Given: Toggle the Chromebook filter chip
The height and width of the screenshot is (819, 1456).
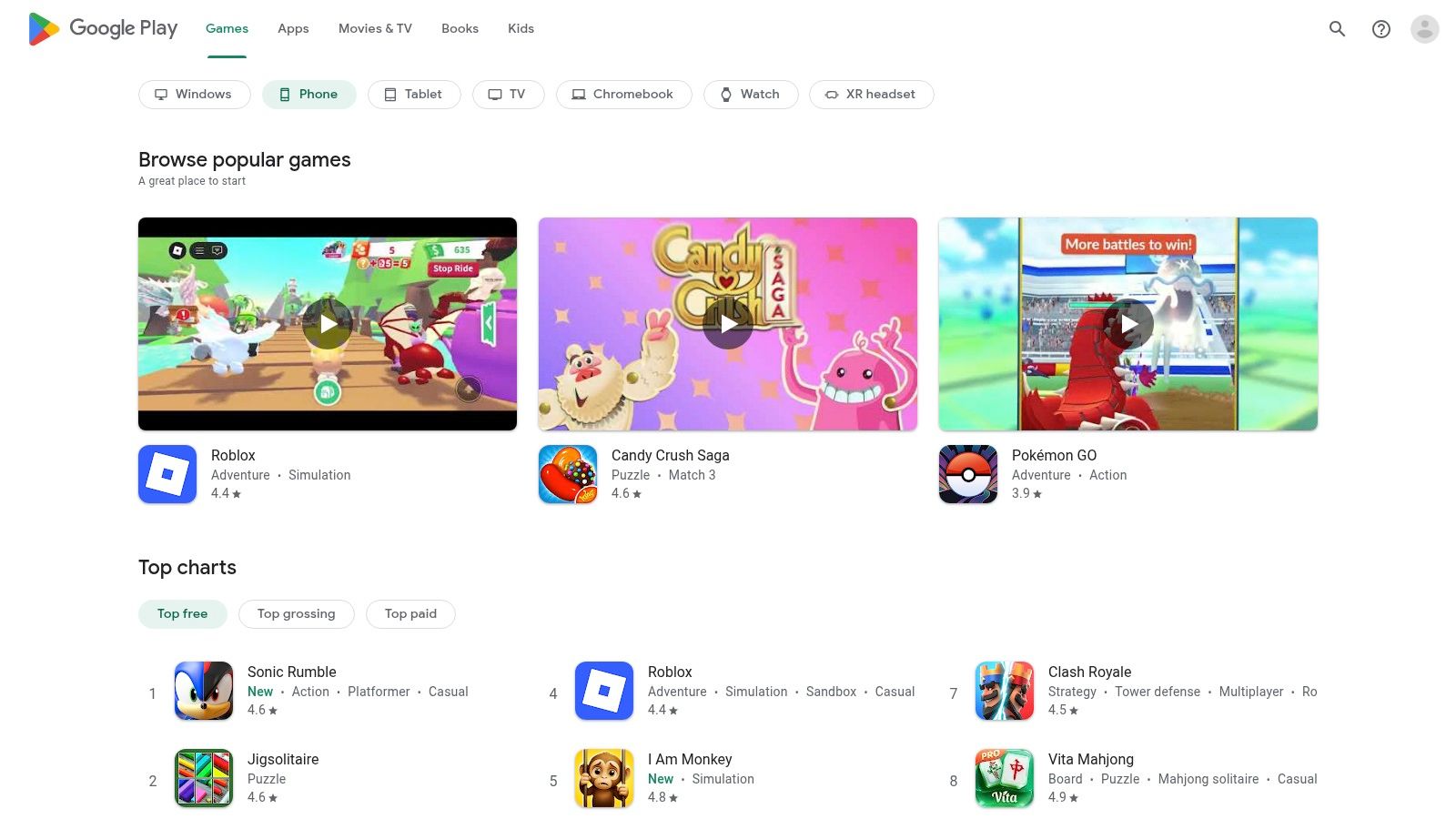Looking at the screenshot, I should click(623, 94).
